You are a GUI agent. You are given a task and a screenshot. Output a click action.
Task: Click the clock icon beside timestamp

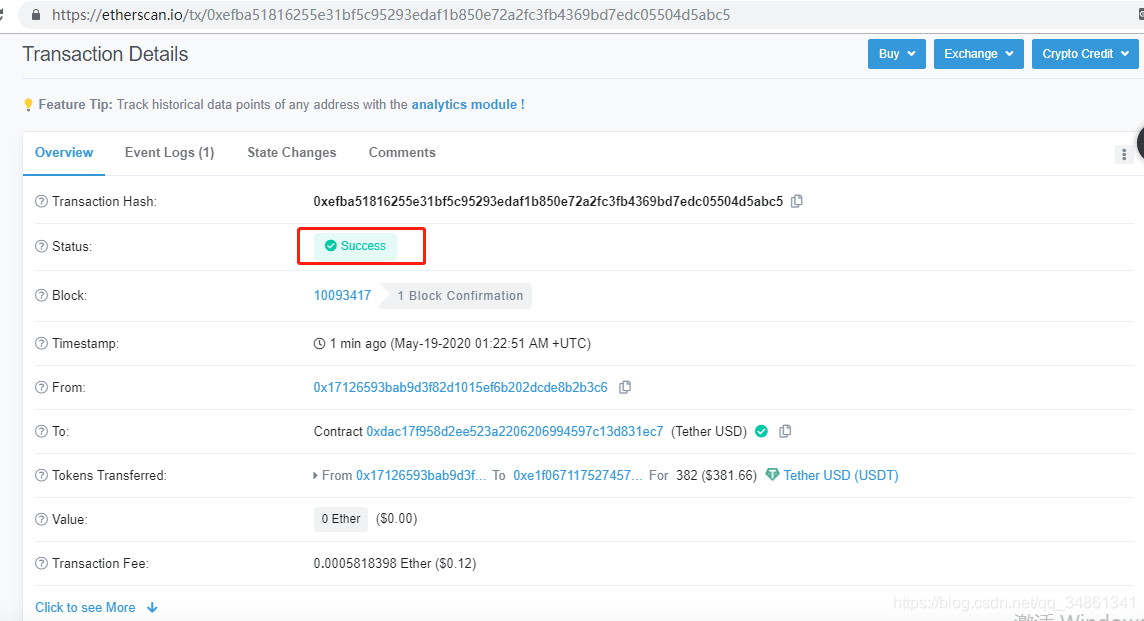coord(319,343)
